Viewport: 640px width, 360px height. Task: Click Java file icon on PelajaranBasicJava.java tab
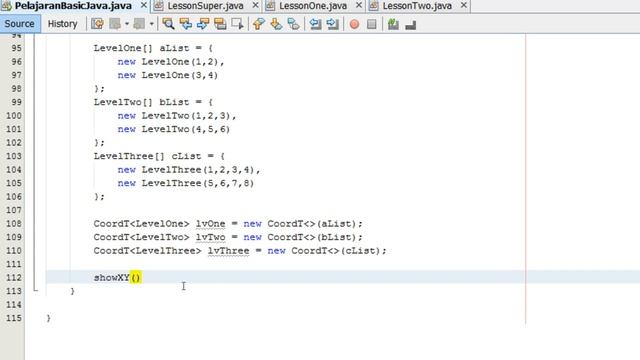pos(6,6)
